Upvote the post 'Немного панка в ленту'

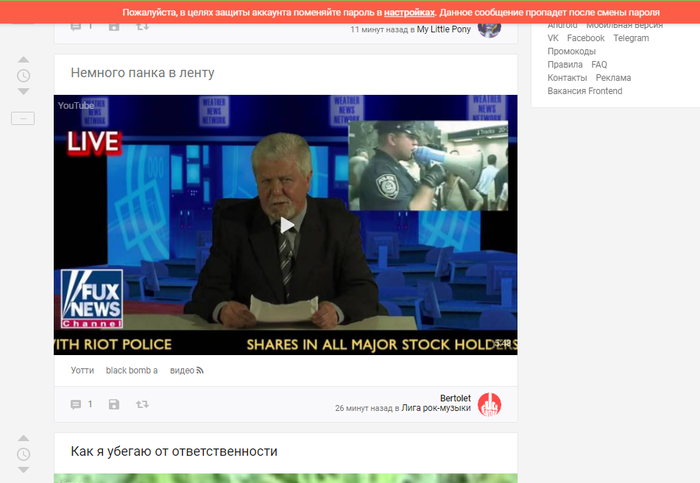point(24,60)
